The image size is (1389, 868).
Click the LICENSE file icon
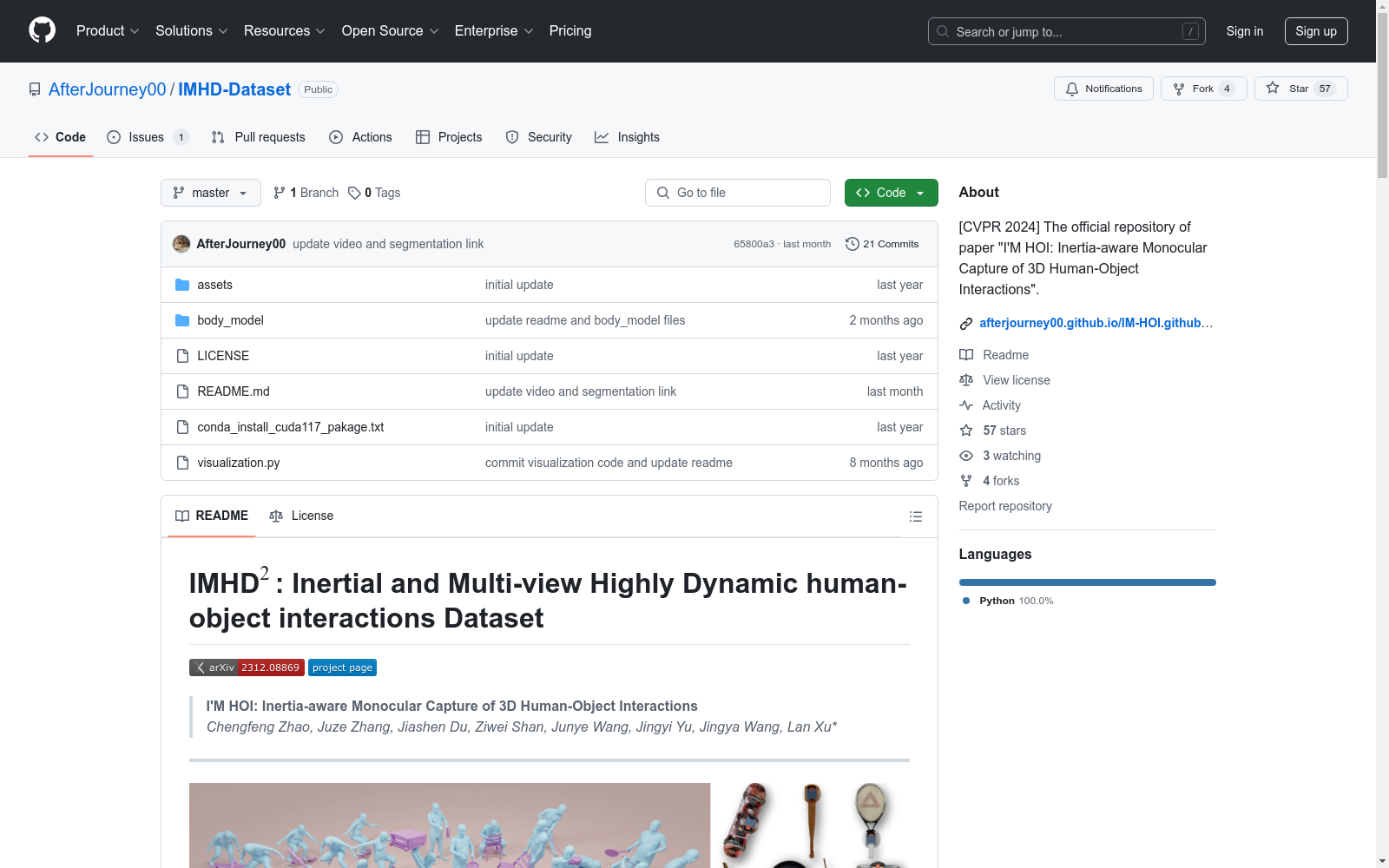(x=182, y=356)
